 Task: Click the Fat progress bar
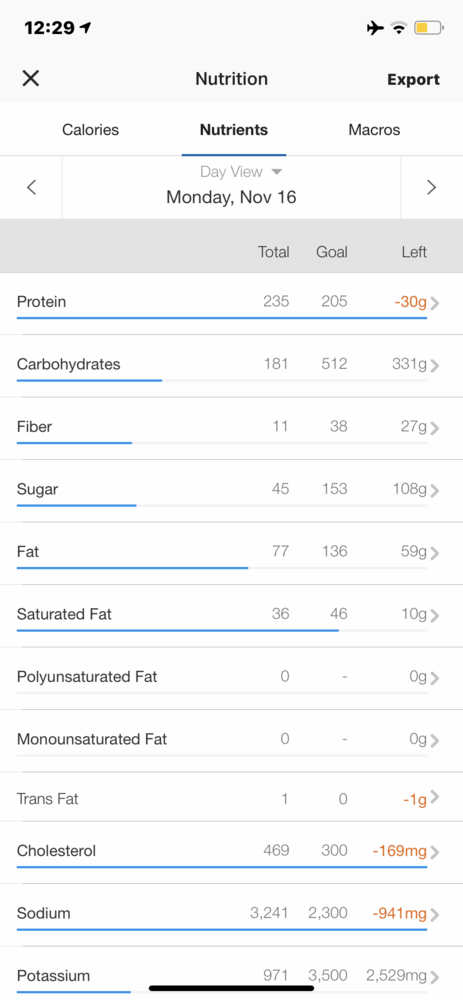tap(222, 568)
